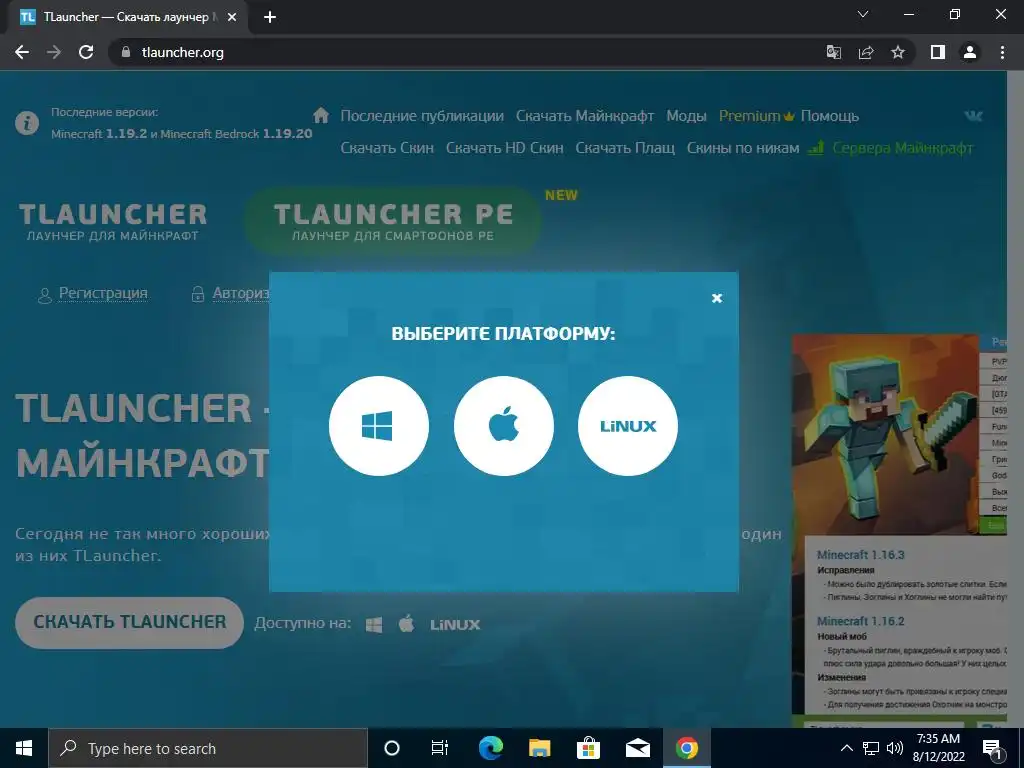Open the Помощь menu item

(x=829, y=116)
